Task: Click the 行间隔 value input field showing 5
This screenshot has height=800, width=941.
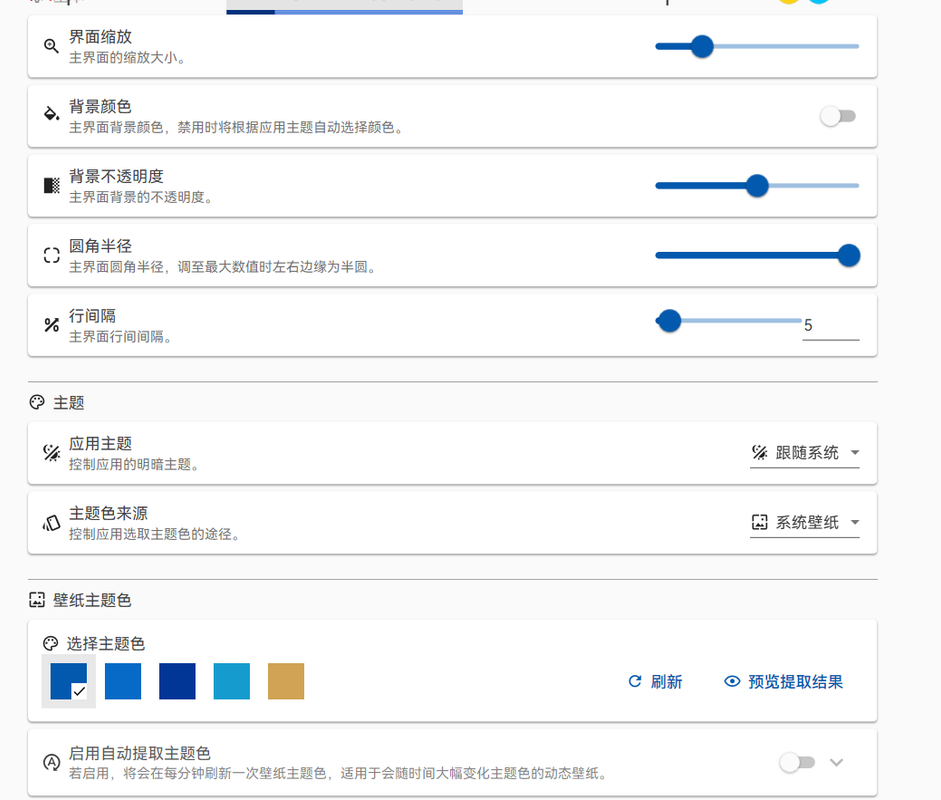Action: pyautogui.click(x=831, y=326)
